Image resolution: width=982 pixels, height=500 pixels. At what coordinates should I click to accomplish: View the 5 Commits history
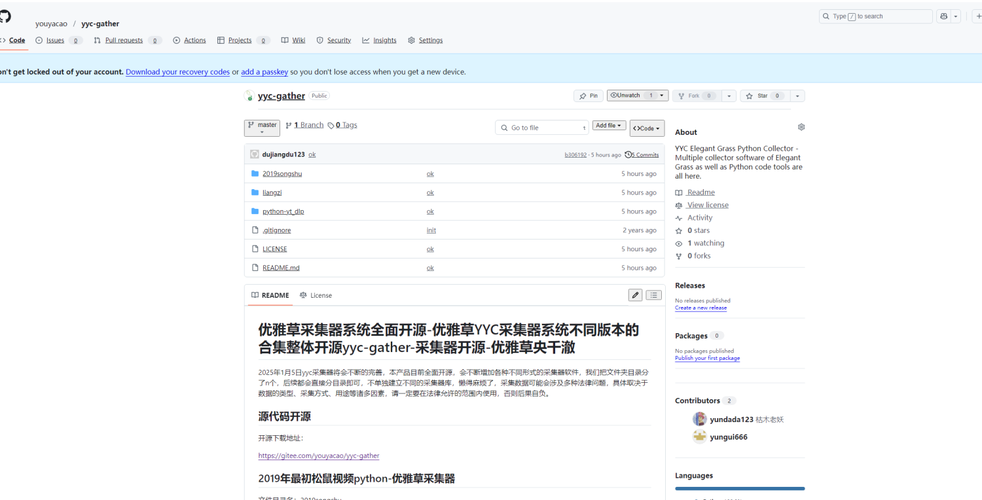click(642, 155)
